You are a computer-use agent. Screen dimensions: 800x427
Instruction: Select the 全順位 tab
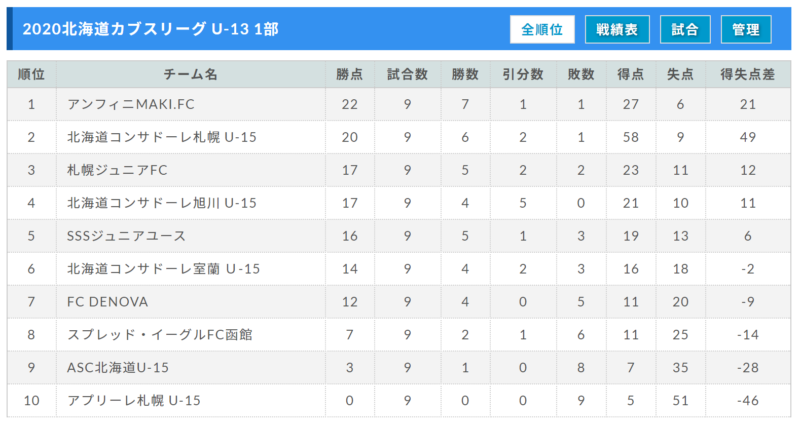tap(542, 30)
